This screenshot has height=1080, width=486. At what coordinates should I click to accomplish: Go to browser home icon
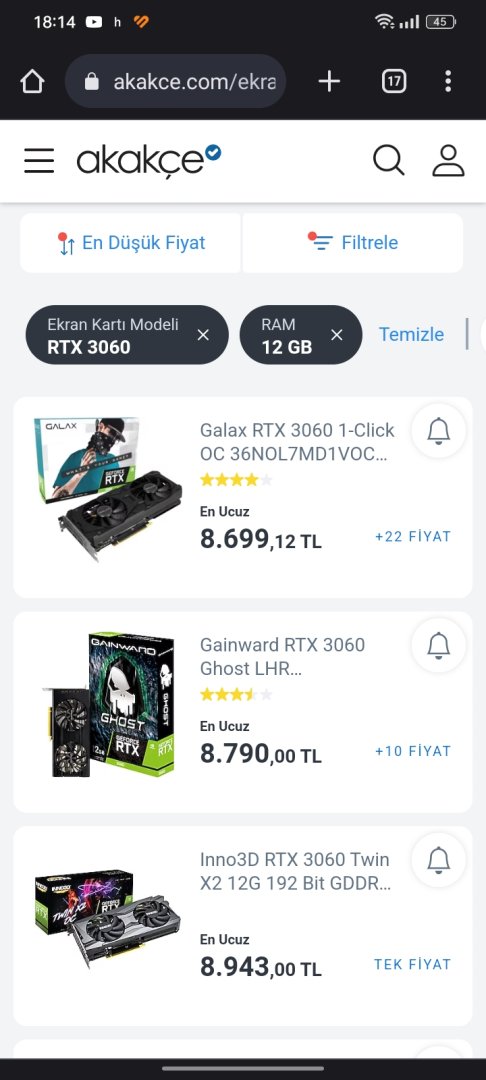tap(32, 81)
